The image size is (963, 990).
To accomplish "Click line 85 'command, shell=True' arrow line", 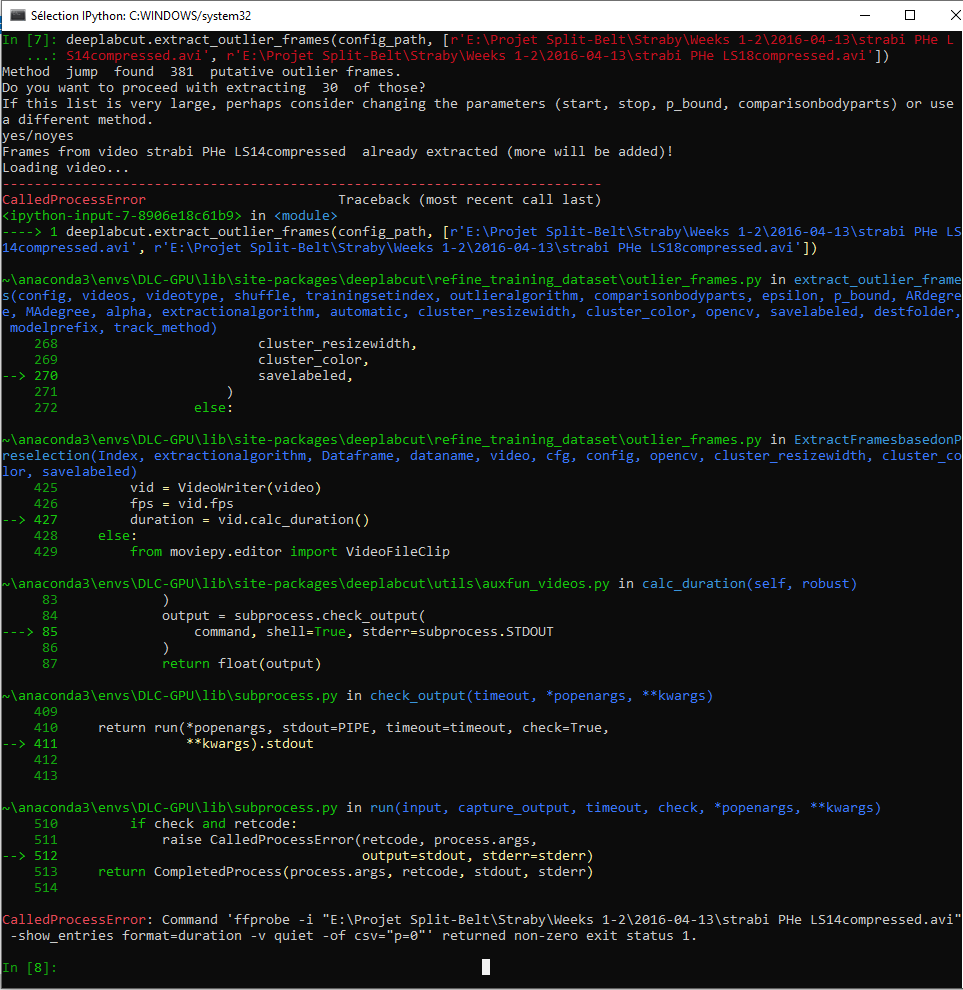I will [x=278, y=632].
